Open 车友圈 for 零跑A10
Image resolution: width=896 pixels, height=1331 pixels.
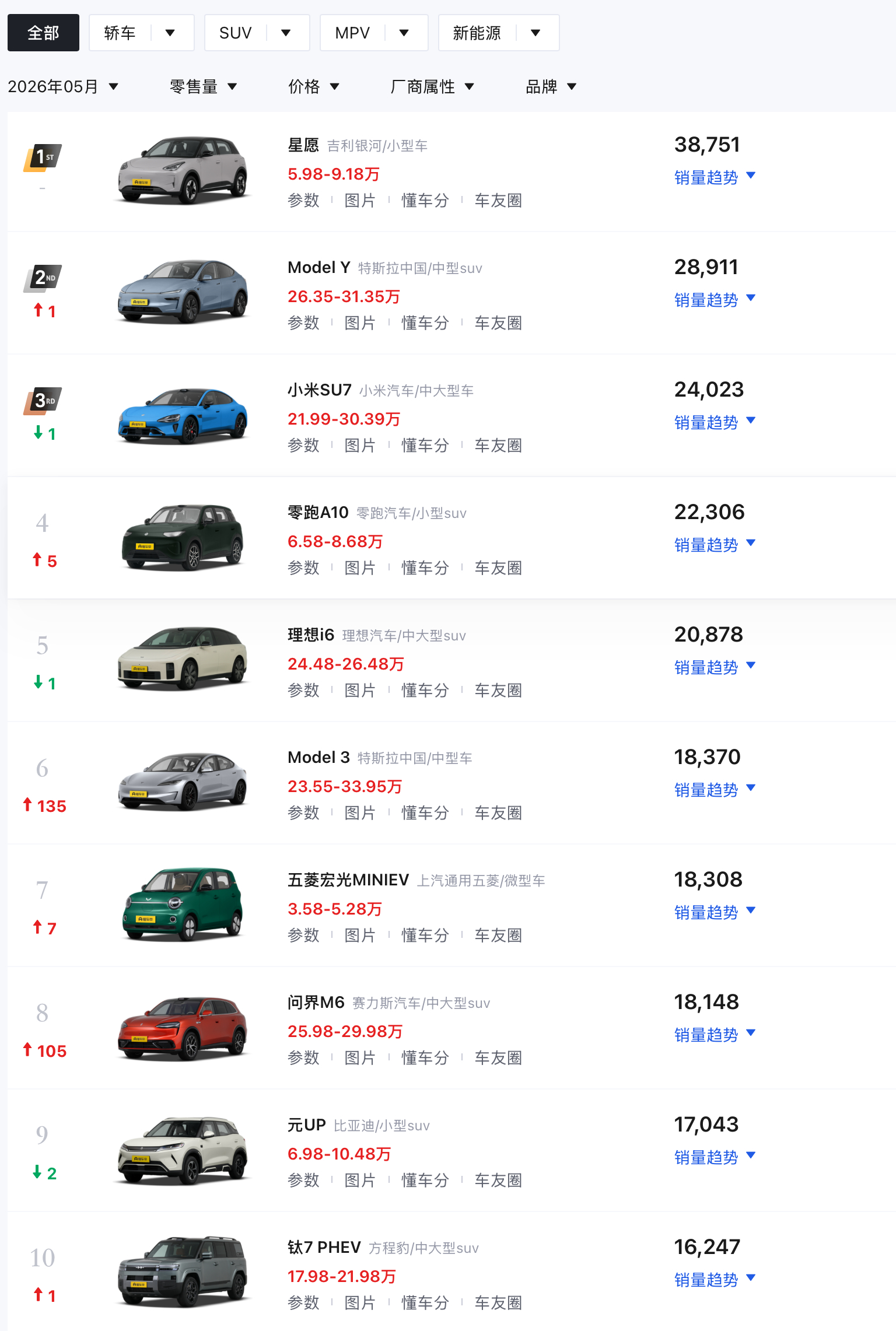(498, 568)
